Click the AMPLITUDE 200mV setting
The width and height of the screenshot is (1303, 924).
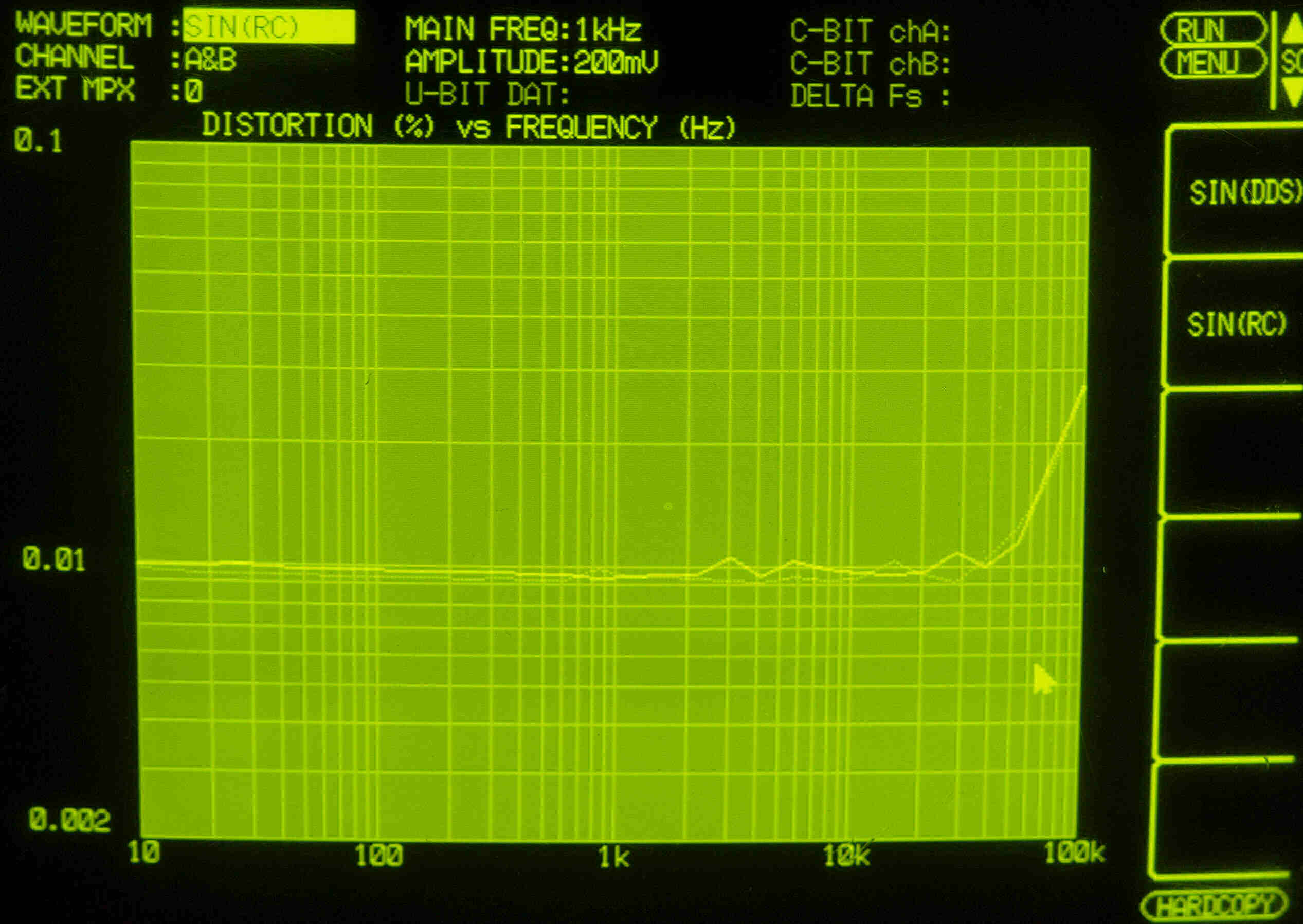pos(531,62)
